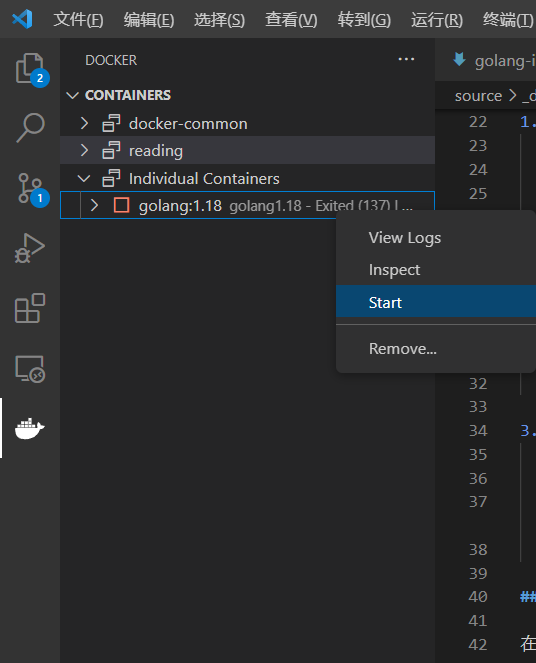Open the Docker whale view icon

(30, 428)
